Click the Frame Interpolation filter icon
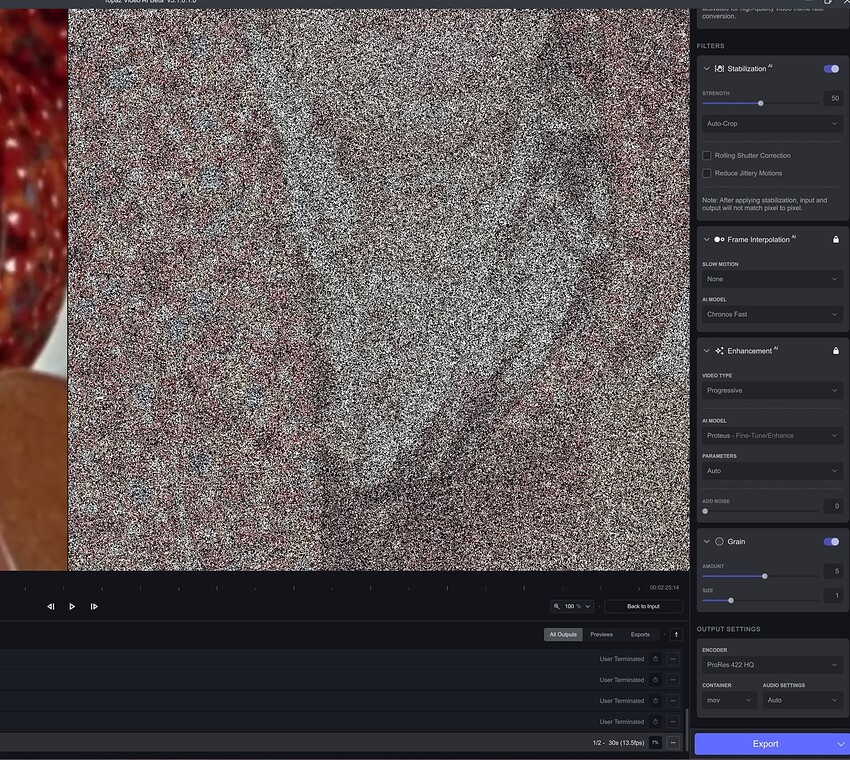 coord(719,240)
